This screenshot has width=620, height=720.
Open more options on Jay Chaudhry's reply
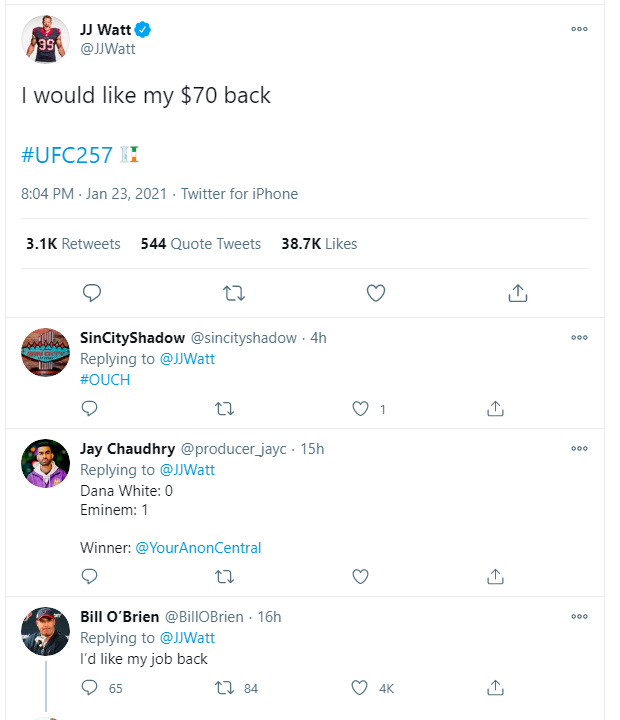[579, 449]
